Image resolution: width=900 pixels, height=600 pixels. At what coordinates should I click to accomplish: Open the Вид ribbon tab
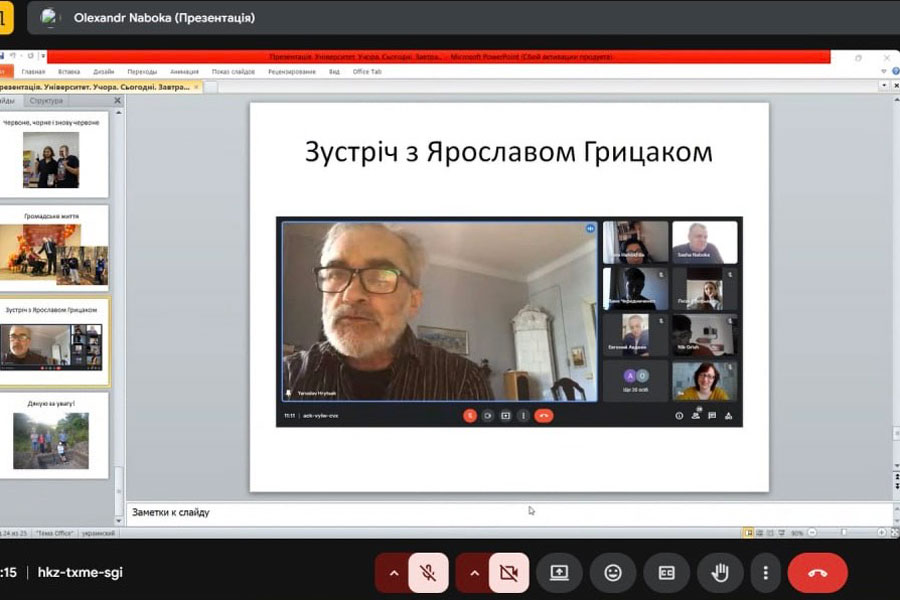(x=334, y=72)
